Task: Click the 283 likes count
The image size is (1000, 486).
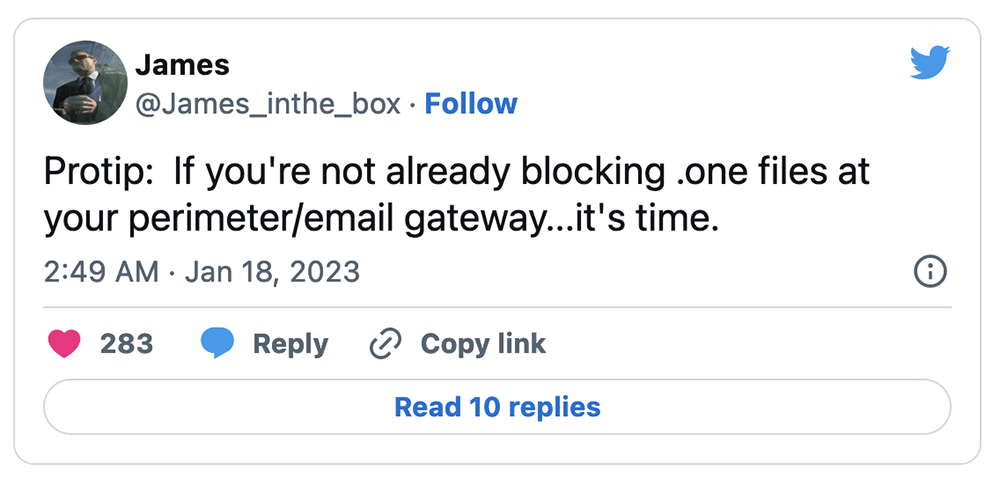Action: pos(126,344)
